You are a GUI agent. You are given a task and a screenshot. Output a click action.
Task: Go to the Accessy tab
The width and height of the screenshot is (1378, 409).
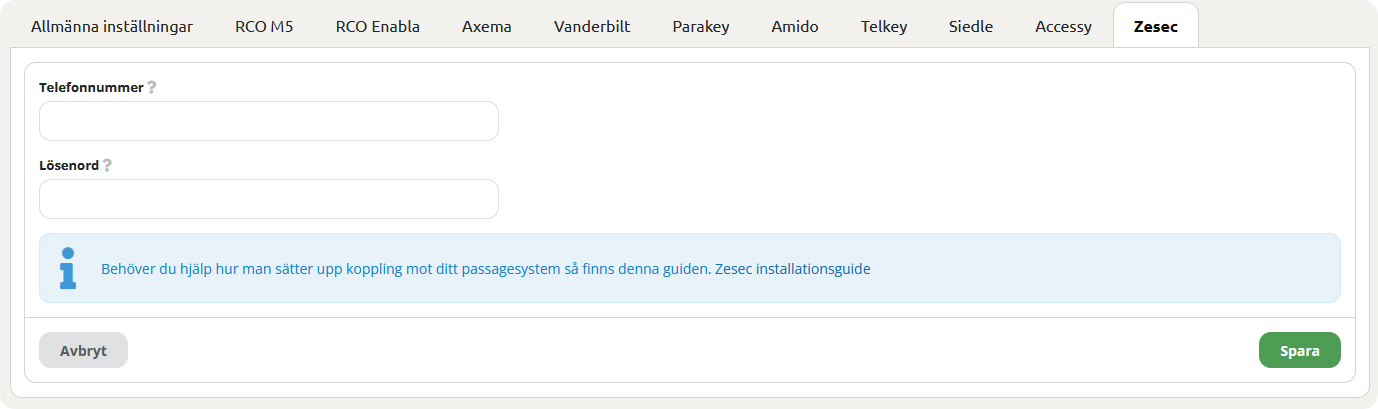[1063, 27]
